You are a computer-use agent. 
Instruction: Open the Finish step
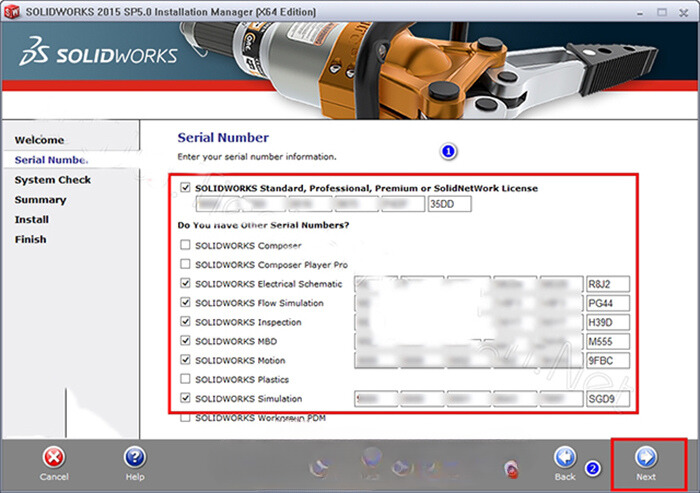[30, 239]
